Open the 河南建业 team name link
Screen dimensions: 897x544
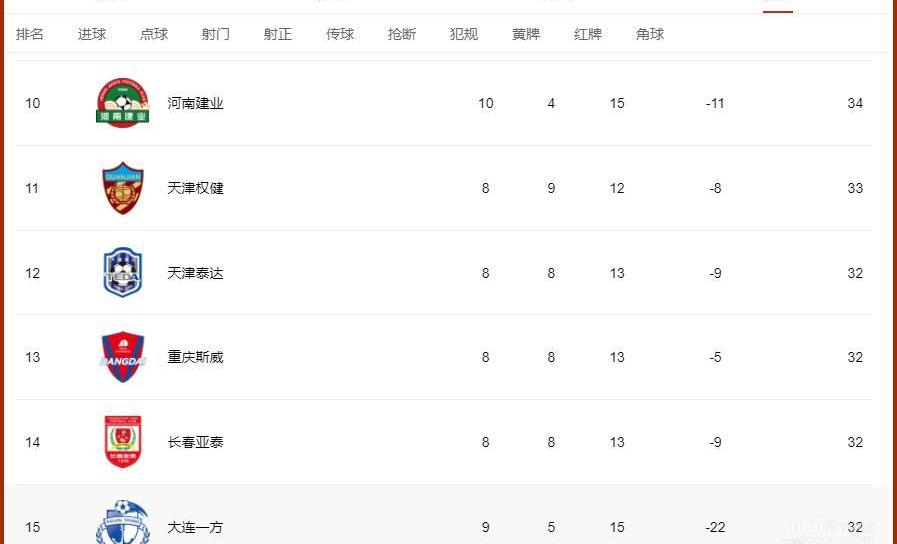click(195, 104)
